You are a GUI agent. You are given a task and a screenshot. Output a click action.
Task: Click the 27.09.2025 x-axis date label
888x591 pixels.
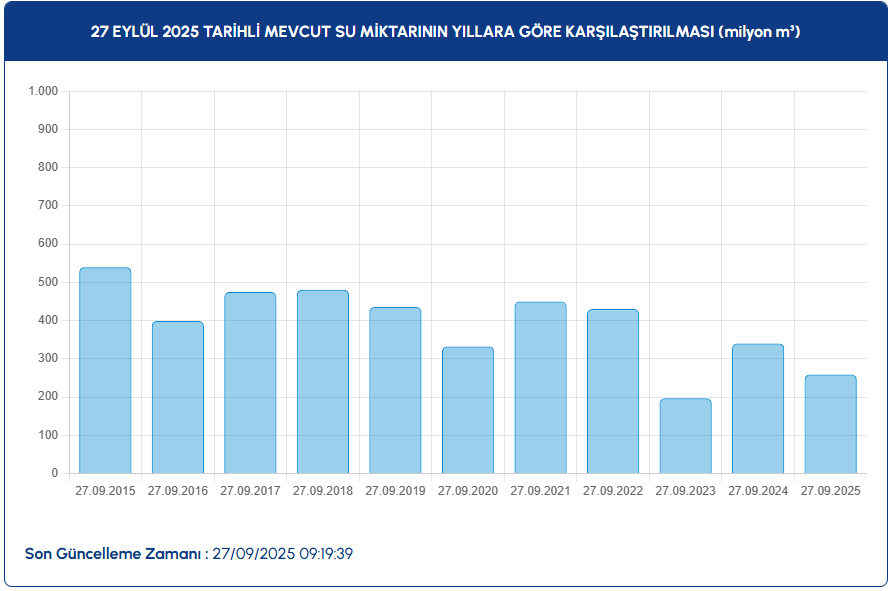(x=830, y=491)
